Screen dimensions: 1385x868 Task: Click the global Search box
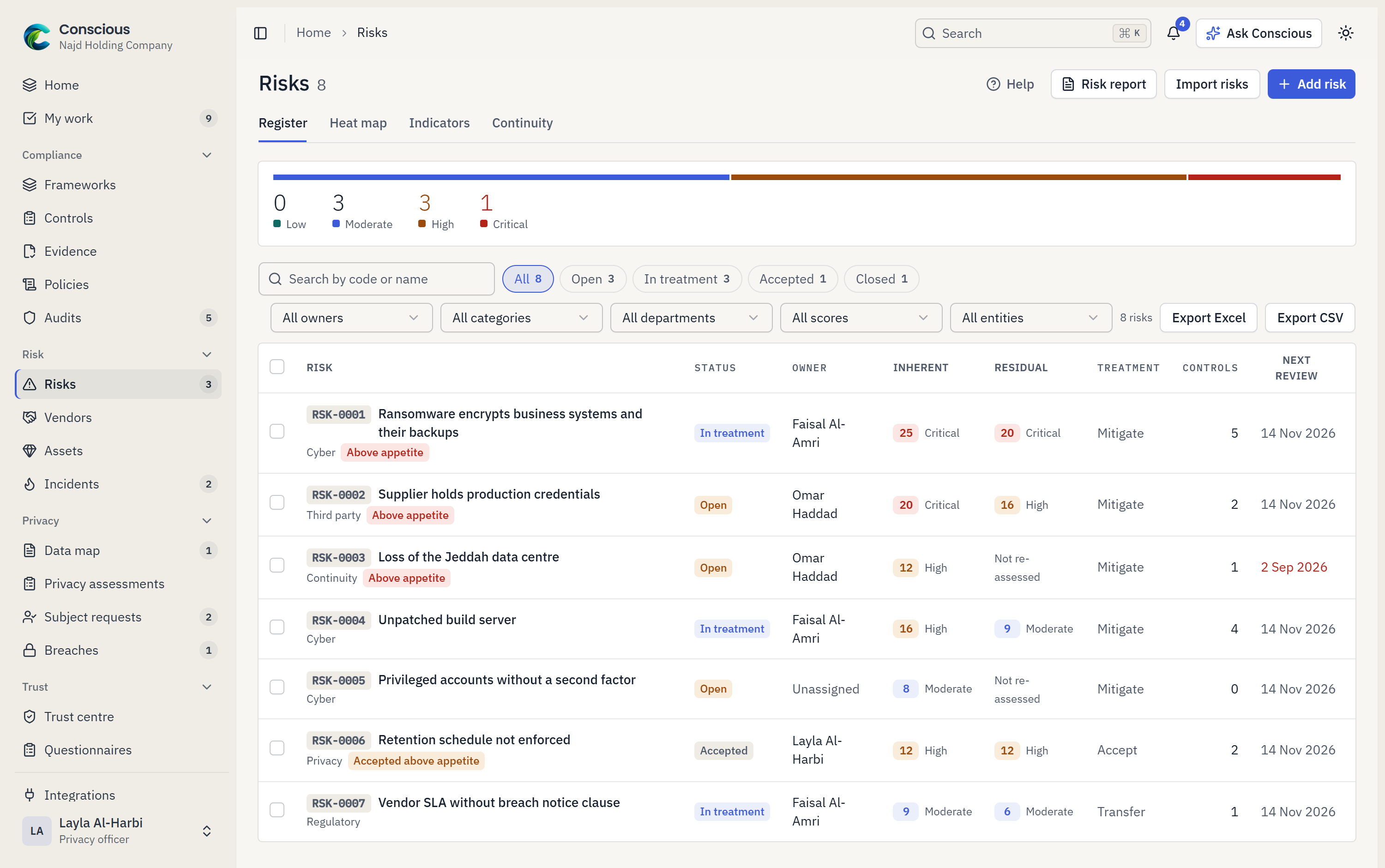tap(1033, 33)
